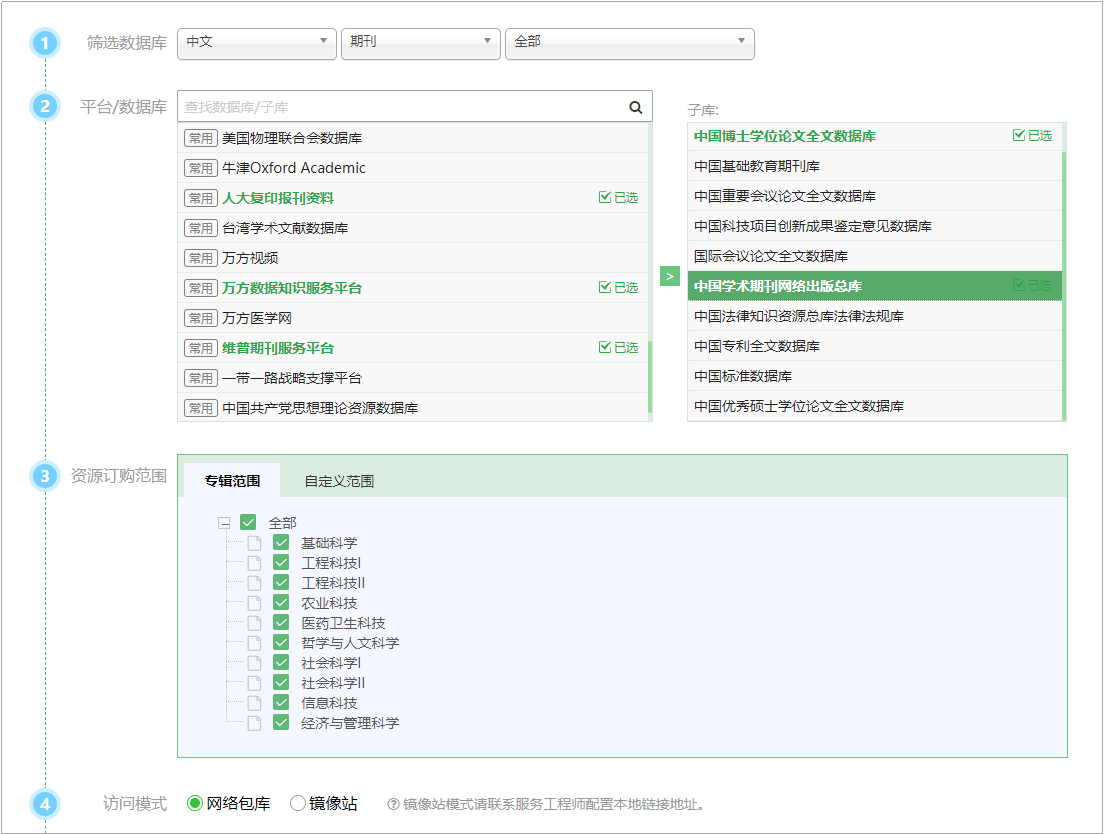This screenshot has width=1105, height=834.
Task: Uncheck the 全部 checkbox
Action: [248, 522]
